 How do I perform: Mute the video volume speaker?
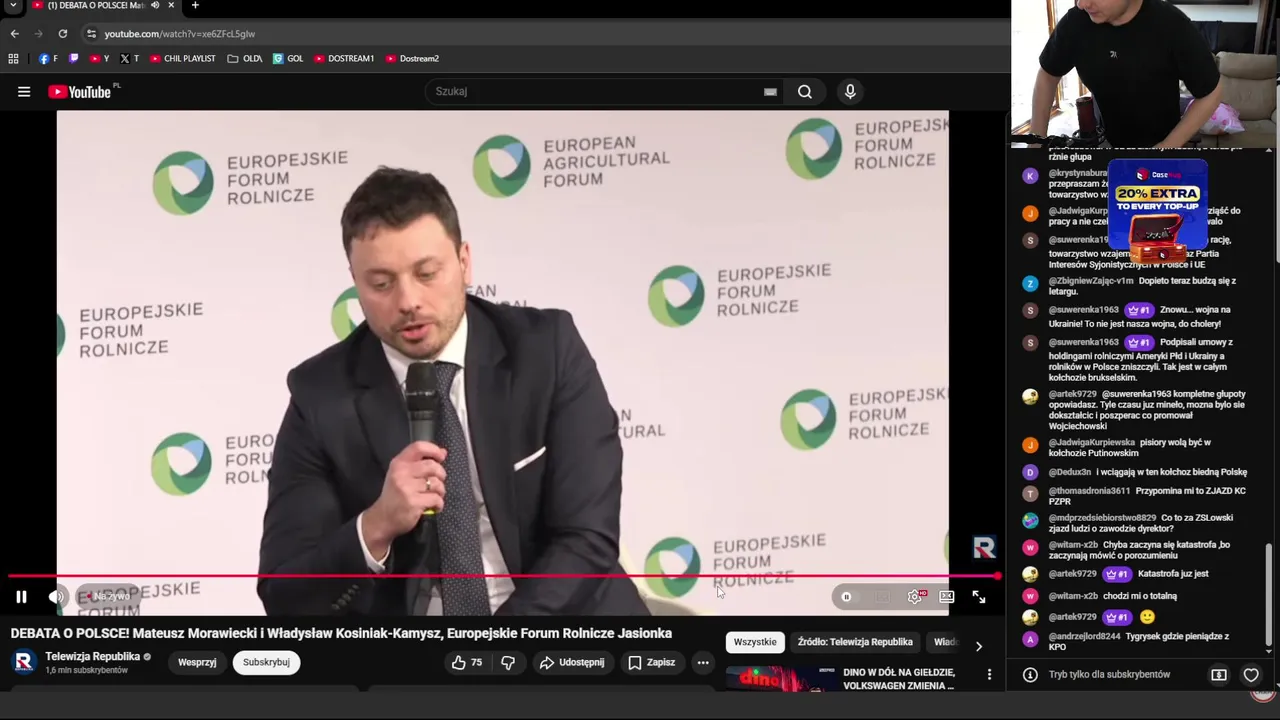click(57, 597)
